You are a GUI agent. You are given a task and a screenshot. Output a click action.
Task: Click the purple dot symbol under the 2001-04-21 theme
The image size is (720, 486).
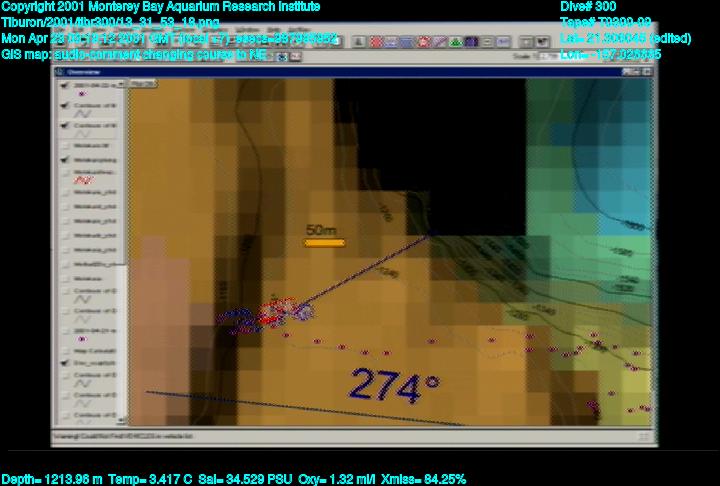82,339
